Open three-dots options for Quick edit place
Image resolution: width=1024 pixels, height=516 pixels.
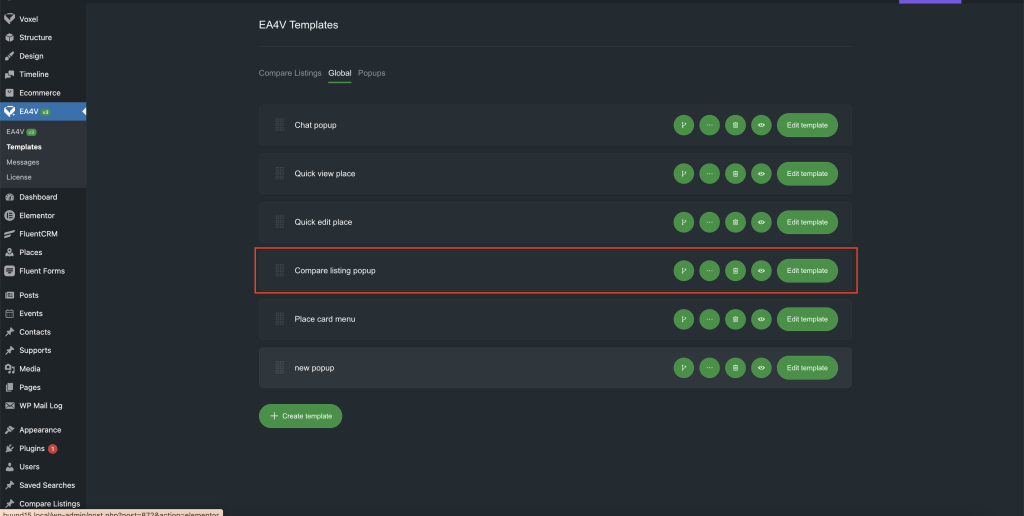[710, 222]
